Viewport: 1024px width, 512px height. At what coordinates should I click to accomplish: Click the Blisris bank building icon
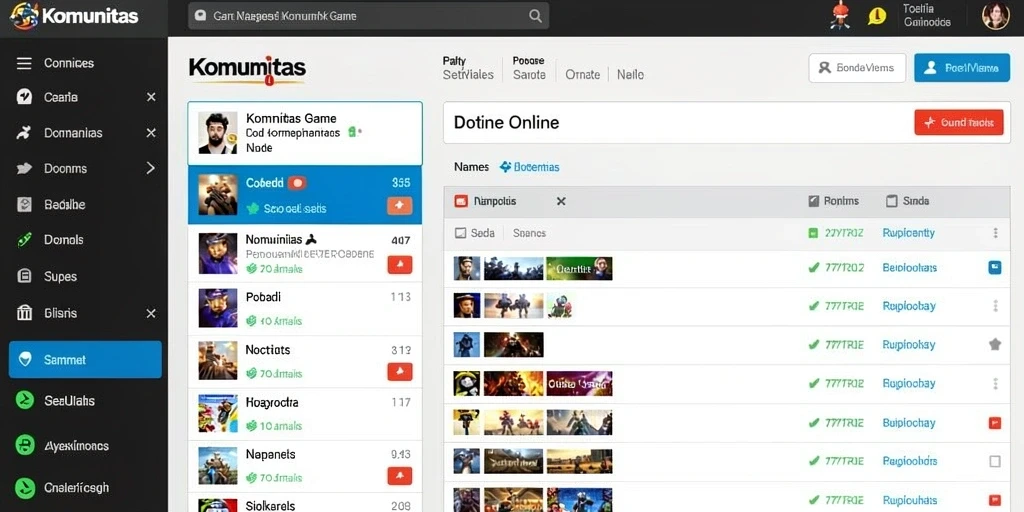point(24,313)
